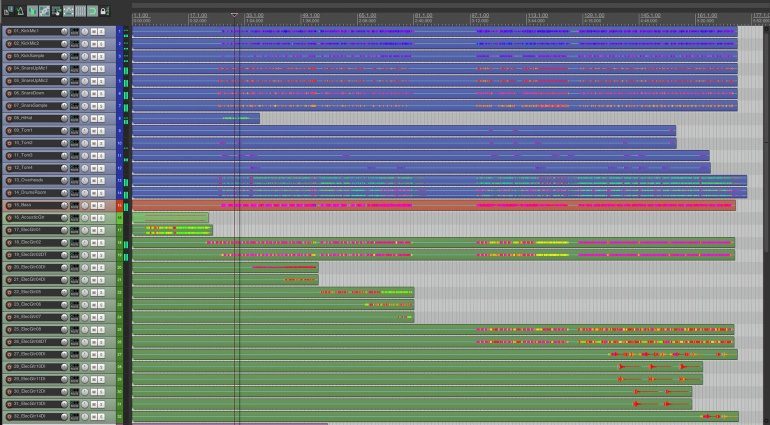
Task: Open FX/routing button on 01_KickMic1 track
Action: tap(74, 31)
